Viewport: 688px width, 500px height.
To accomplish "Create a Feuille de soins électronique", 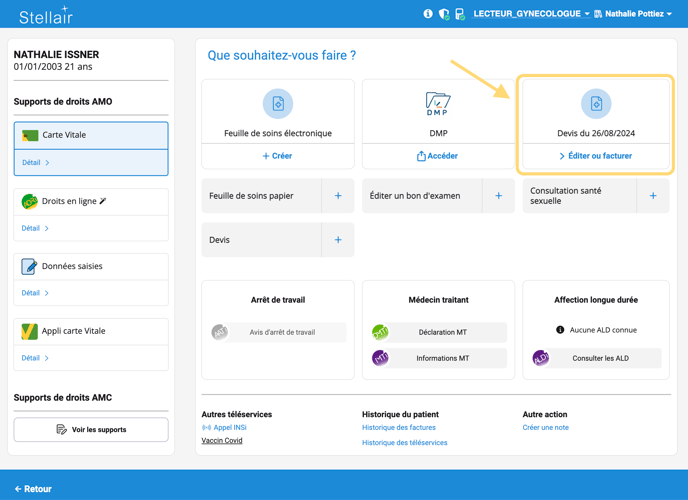I will tap(277, 156).
